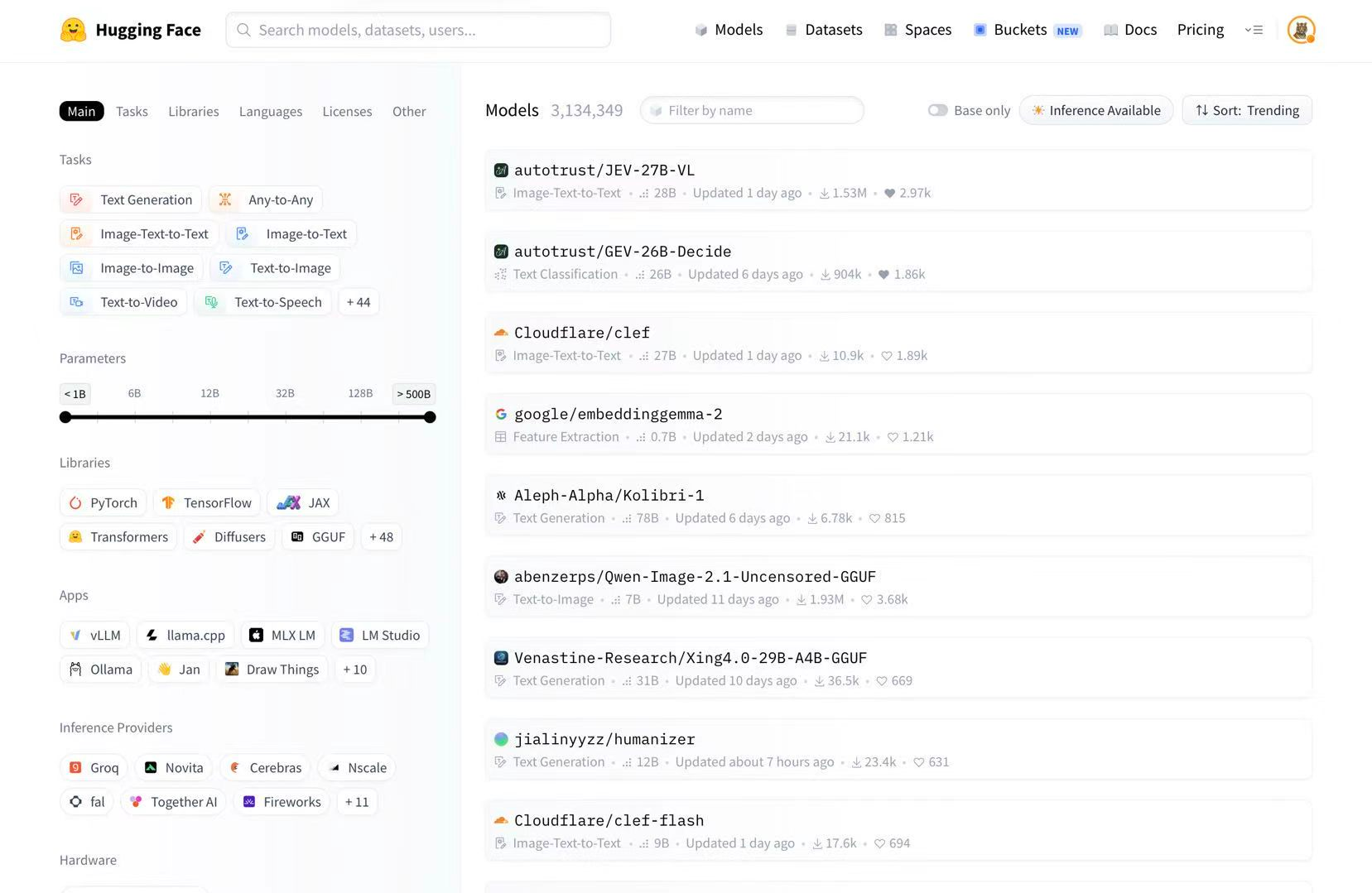The image size is (1372, 893).
Task: Toggle Inference Available filter
Action: click(x=1095, y=110)
